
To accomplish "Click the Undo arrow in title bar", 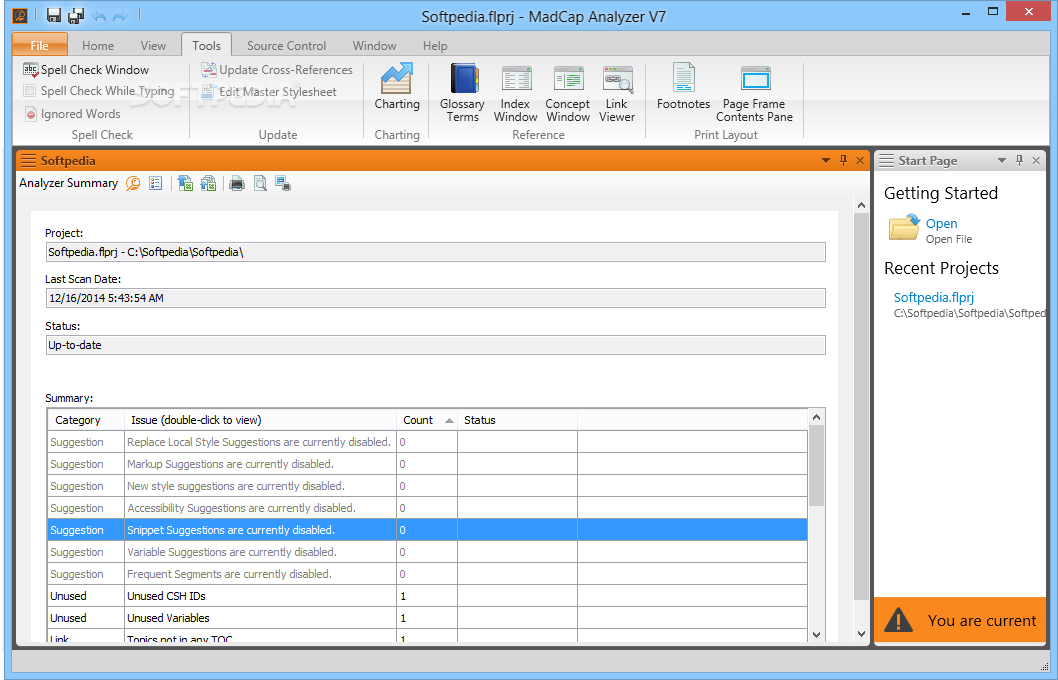I will point(99,16).
